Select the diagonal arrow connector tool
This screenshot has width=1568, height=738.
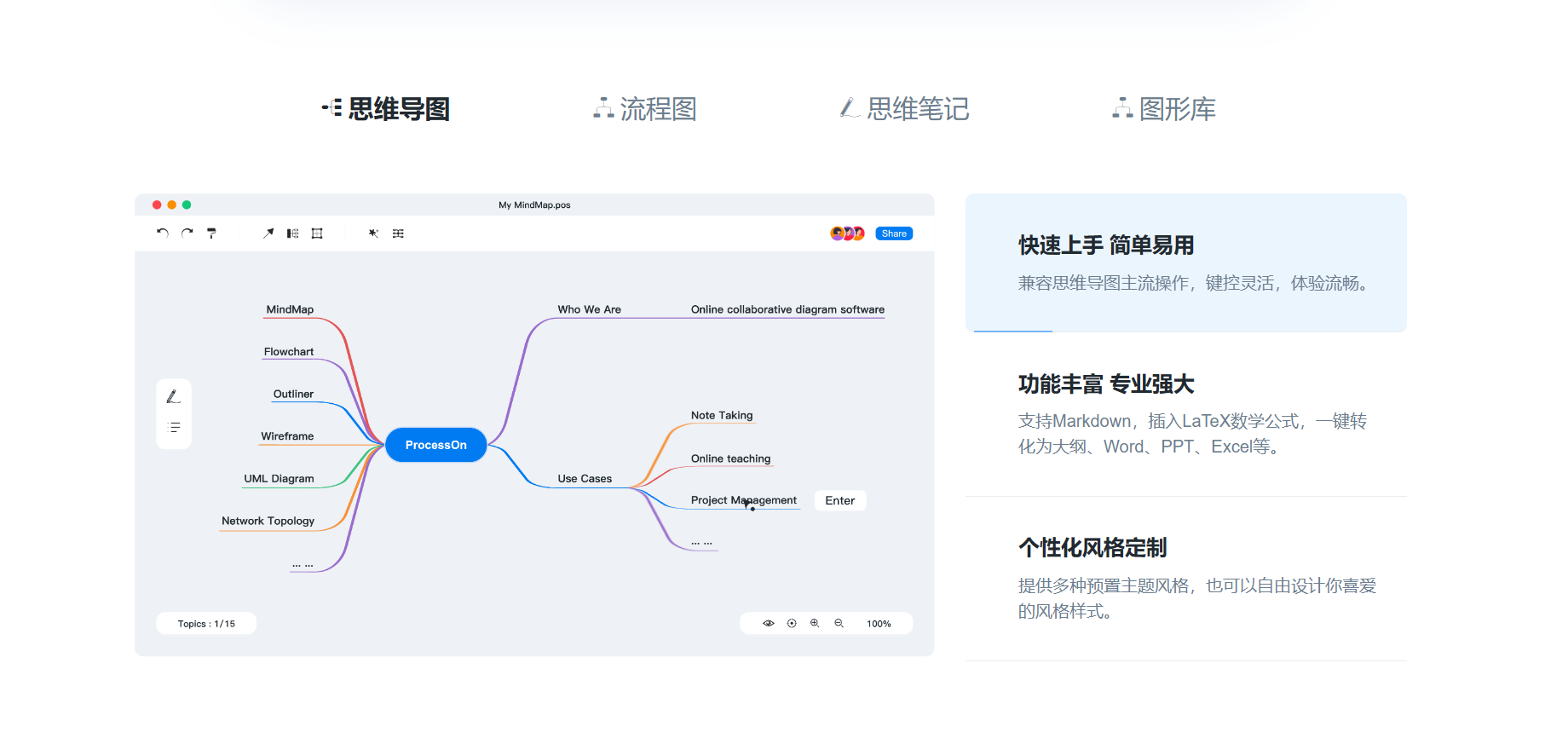268,233
